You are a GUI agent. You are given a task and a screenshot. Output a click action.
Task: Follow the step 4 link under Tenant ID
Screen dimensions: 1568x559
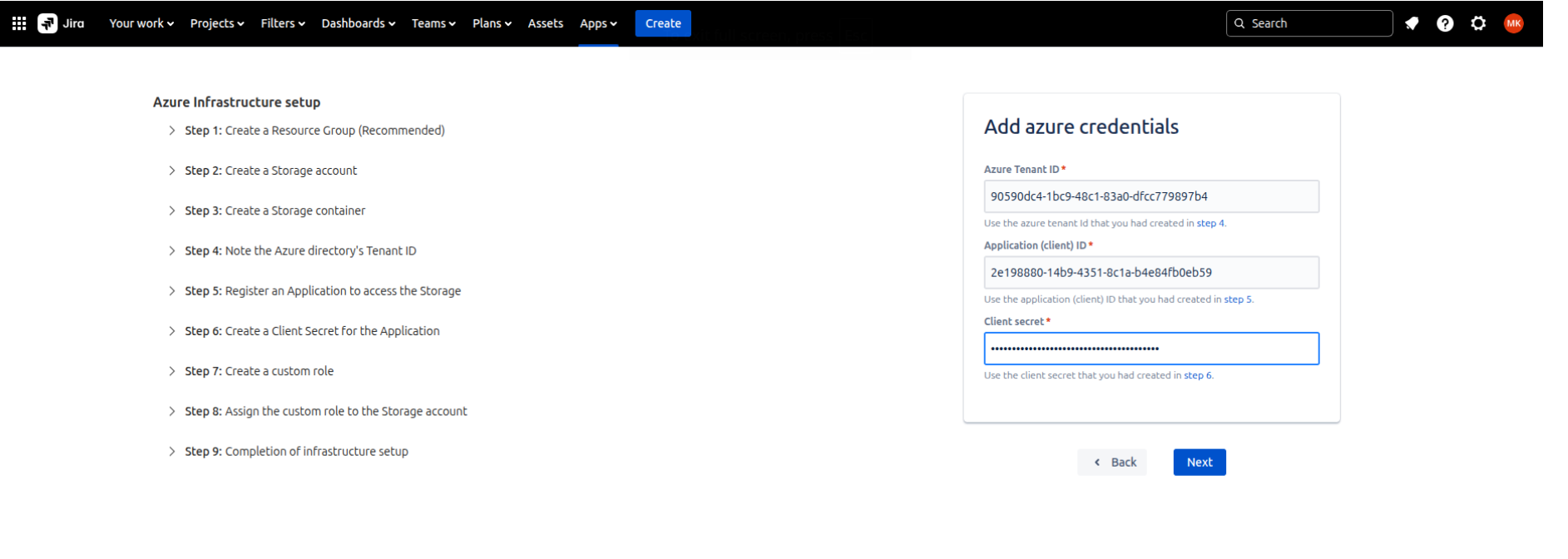coord(1210,223)
